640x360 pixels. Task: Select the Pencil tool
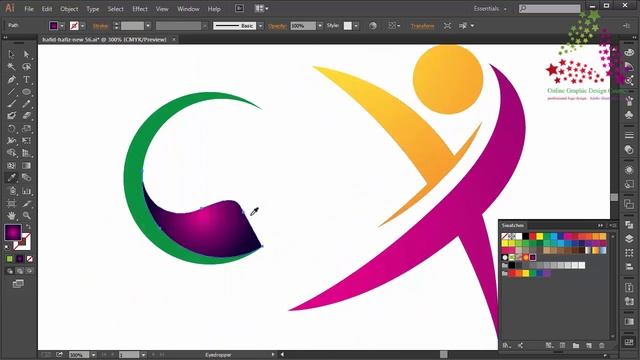point(27,104)
